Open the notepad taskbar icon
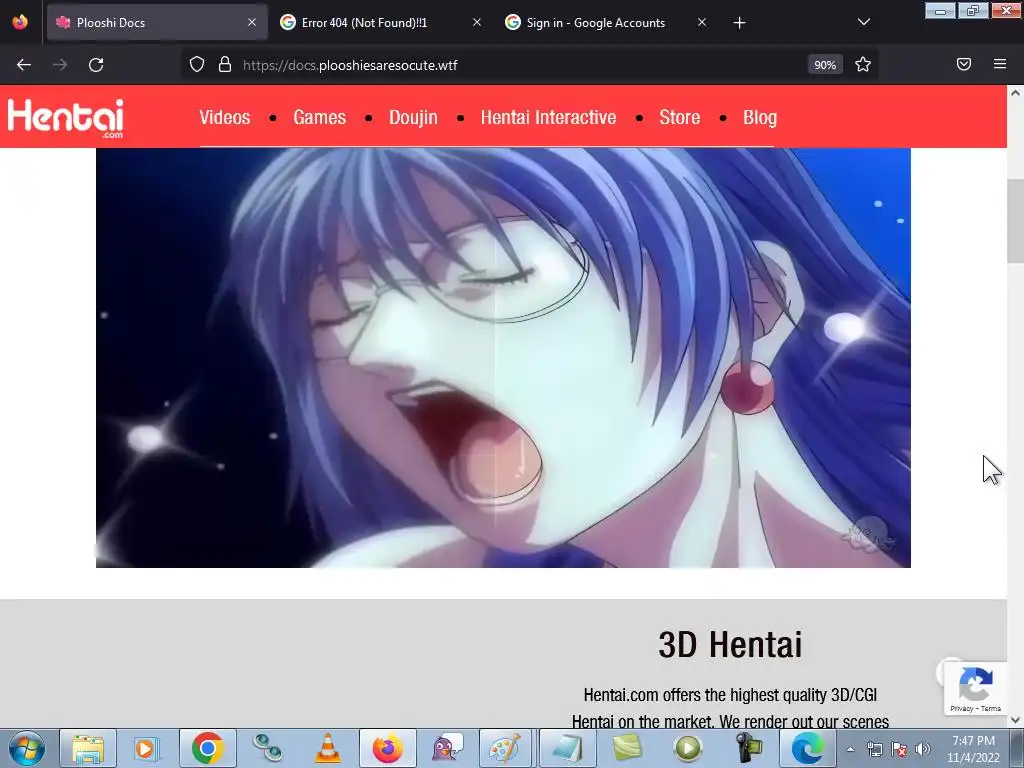Image resolution: width=1024 pixels, height=768 pixels. click(x=567, y=748)
